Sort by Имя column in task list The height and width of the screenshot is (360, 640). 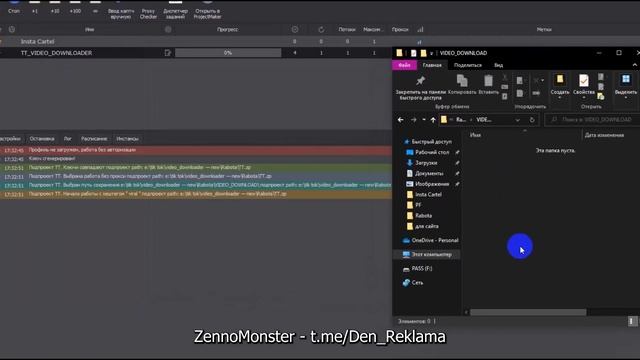[90, 29]
